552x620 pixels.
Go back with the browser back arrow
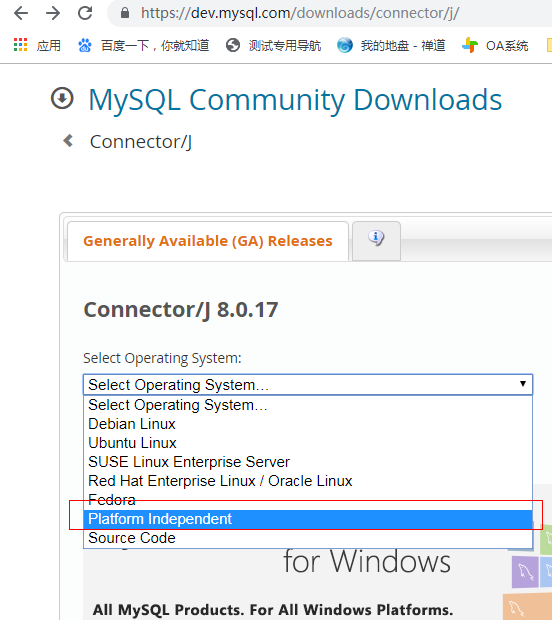[21, 13]
